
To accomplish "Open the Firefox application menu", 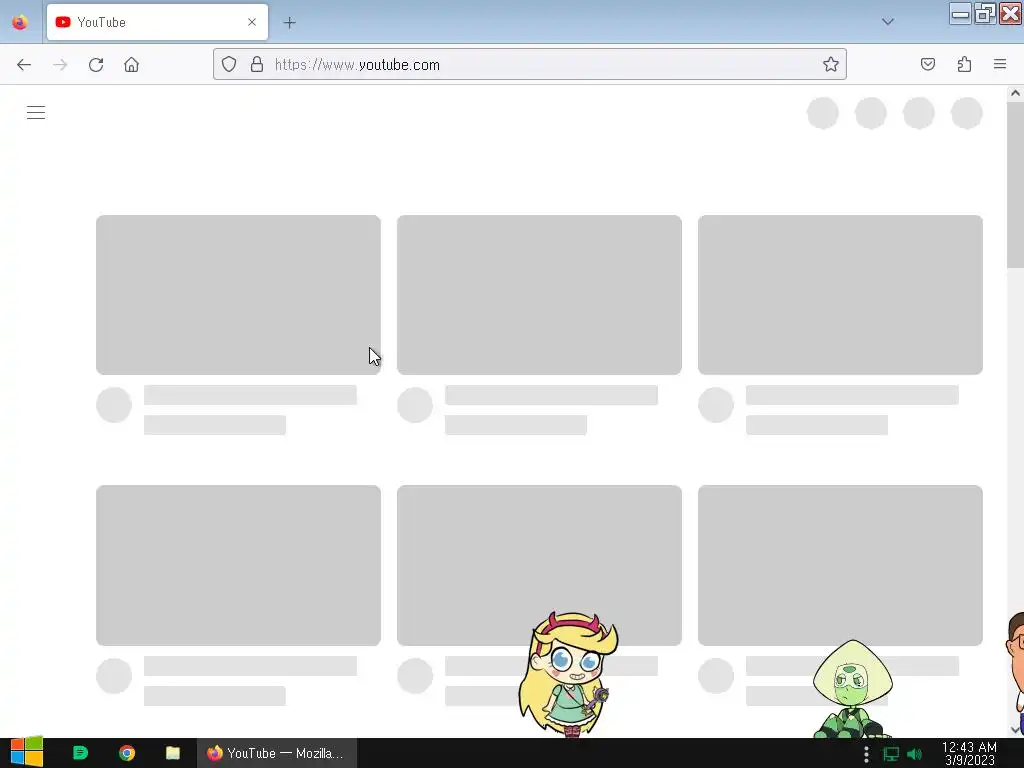I will click(1000, 64).
